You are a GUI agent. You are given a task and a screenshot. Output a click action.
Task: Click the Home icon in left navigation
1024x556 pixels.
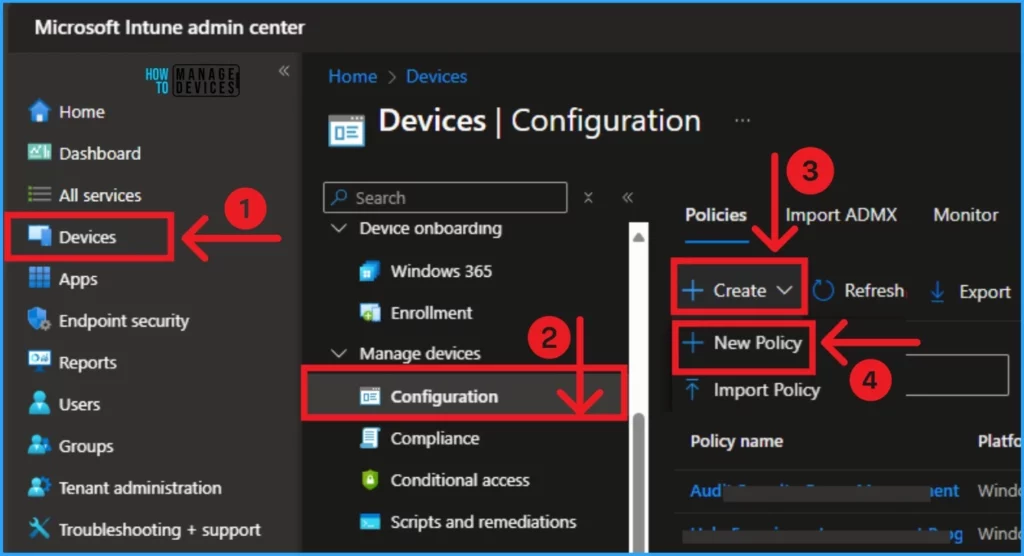(39, 111)
